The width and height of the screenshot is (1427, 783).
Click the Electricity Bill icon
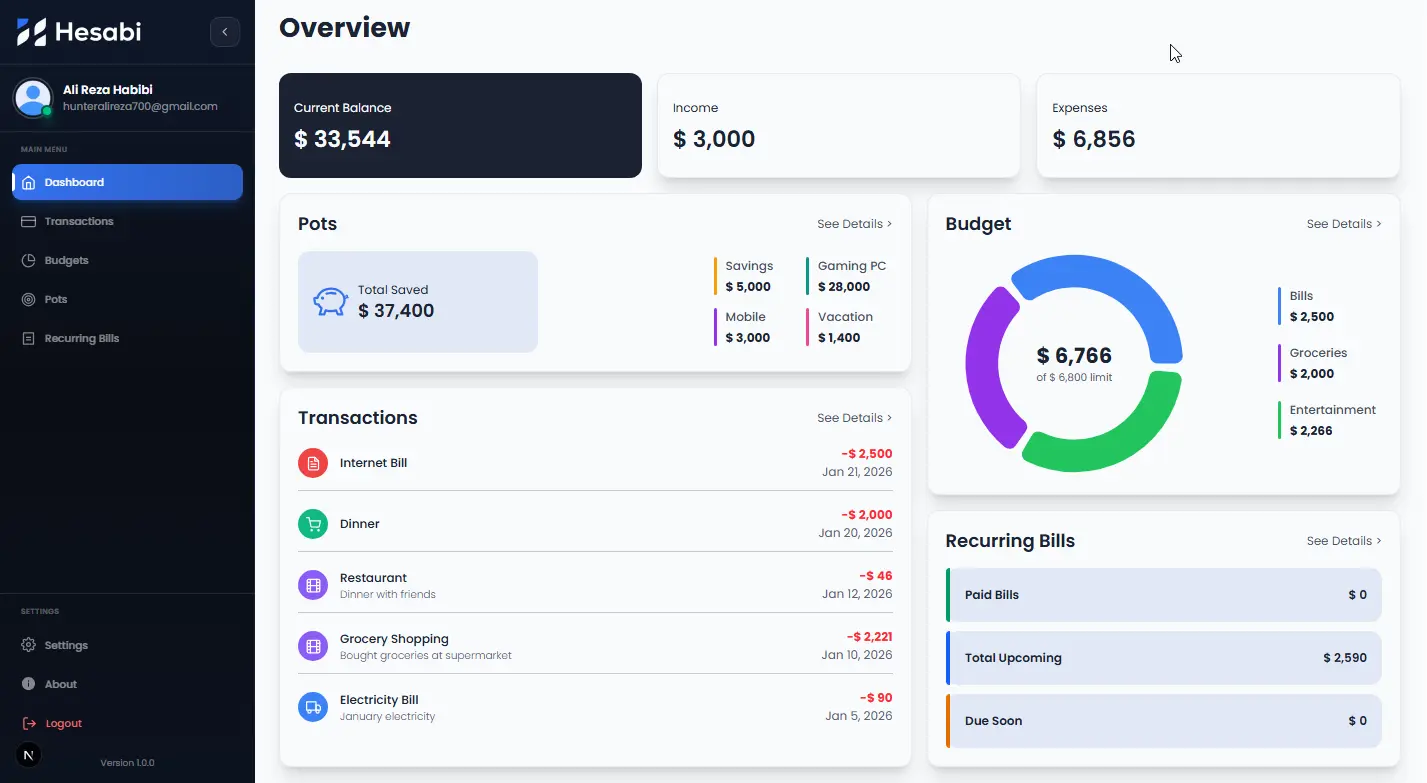[x=312, y=707]
